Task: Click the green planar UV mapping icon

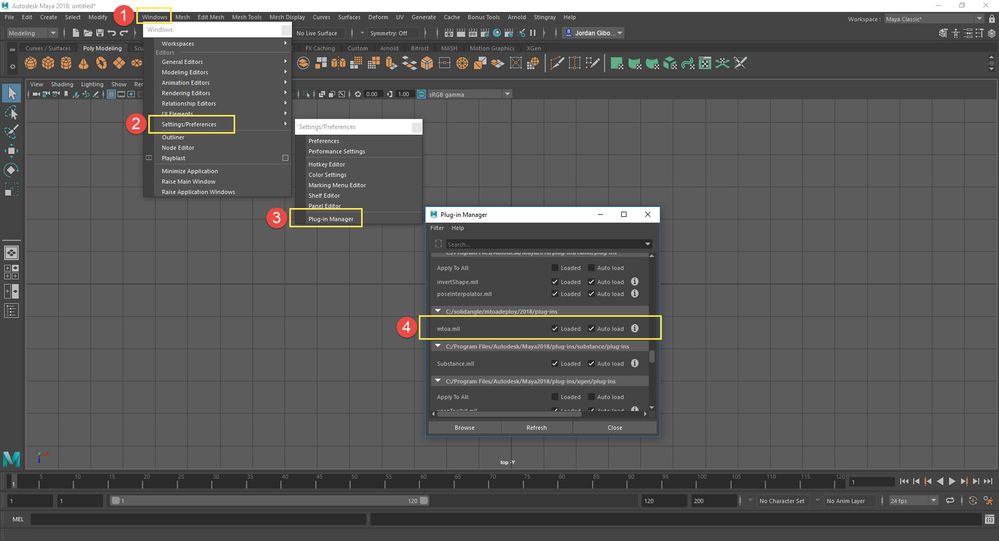Action: [617, 63]
